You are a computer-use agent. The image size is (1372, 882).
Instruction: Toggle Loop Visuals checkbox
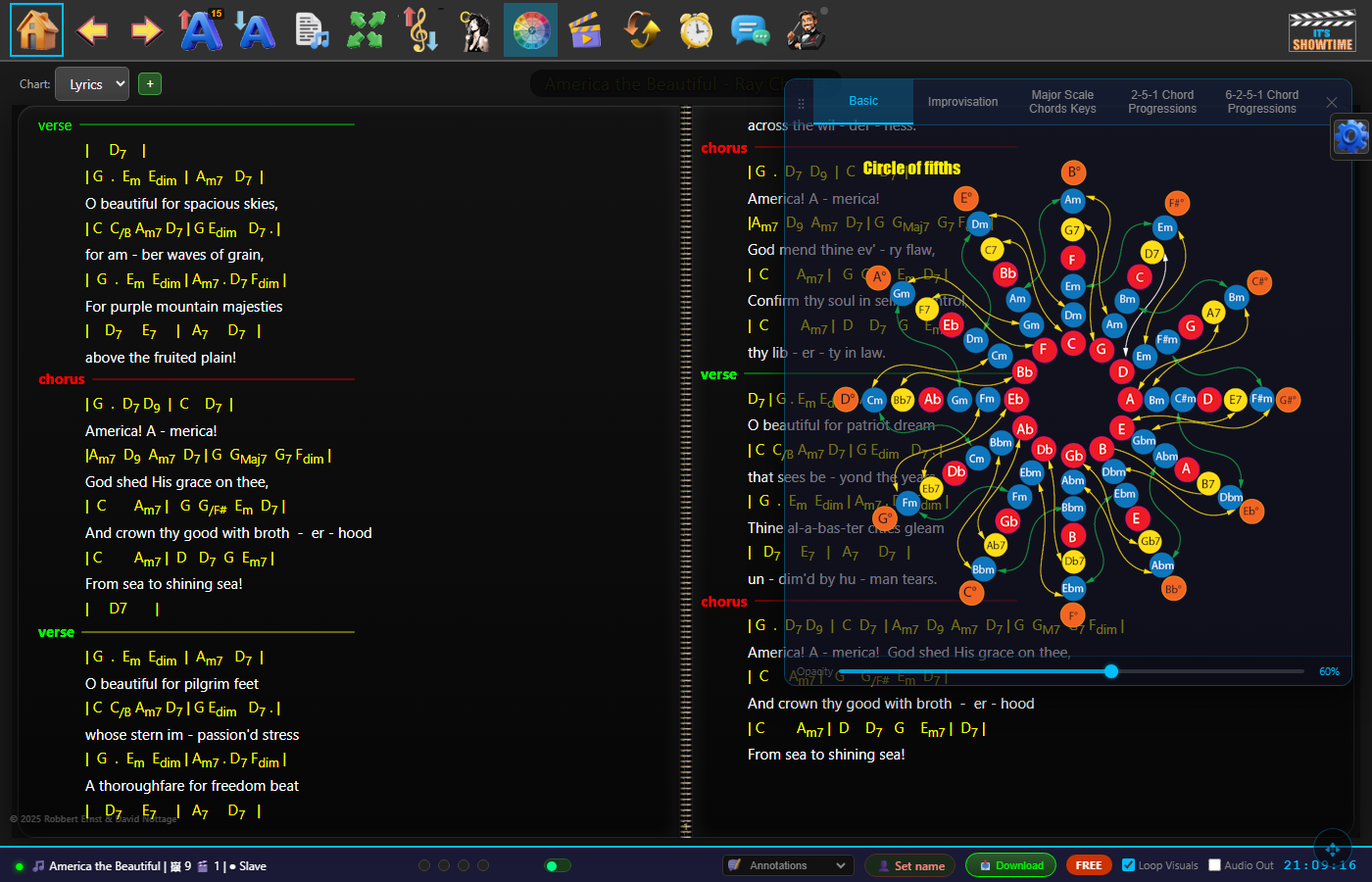pyautogui.click(x=1129, y=865)
